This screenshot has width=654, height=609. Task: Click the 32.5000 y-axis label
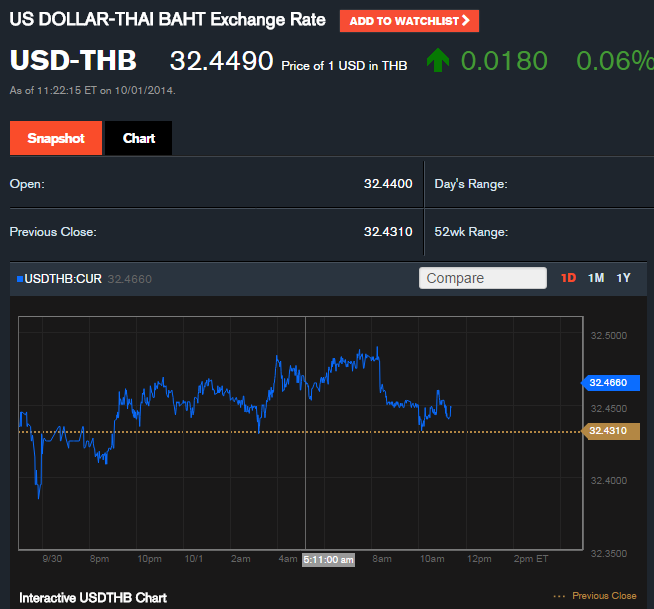tap(609, 336)
